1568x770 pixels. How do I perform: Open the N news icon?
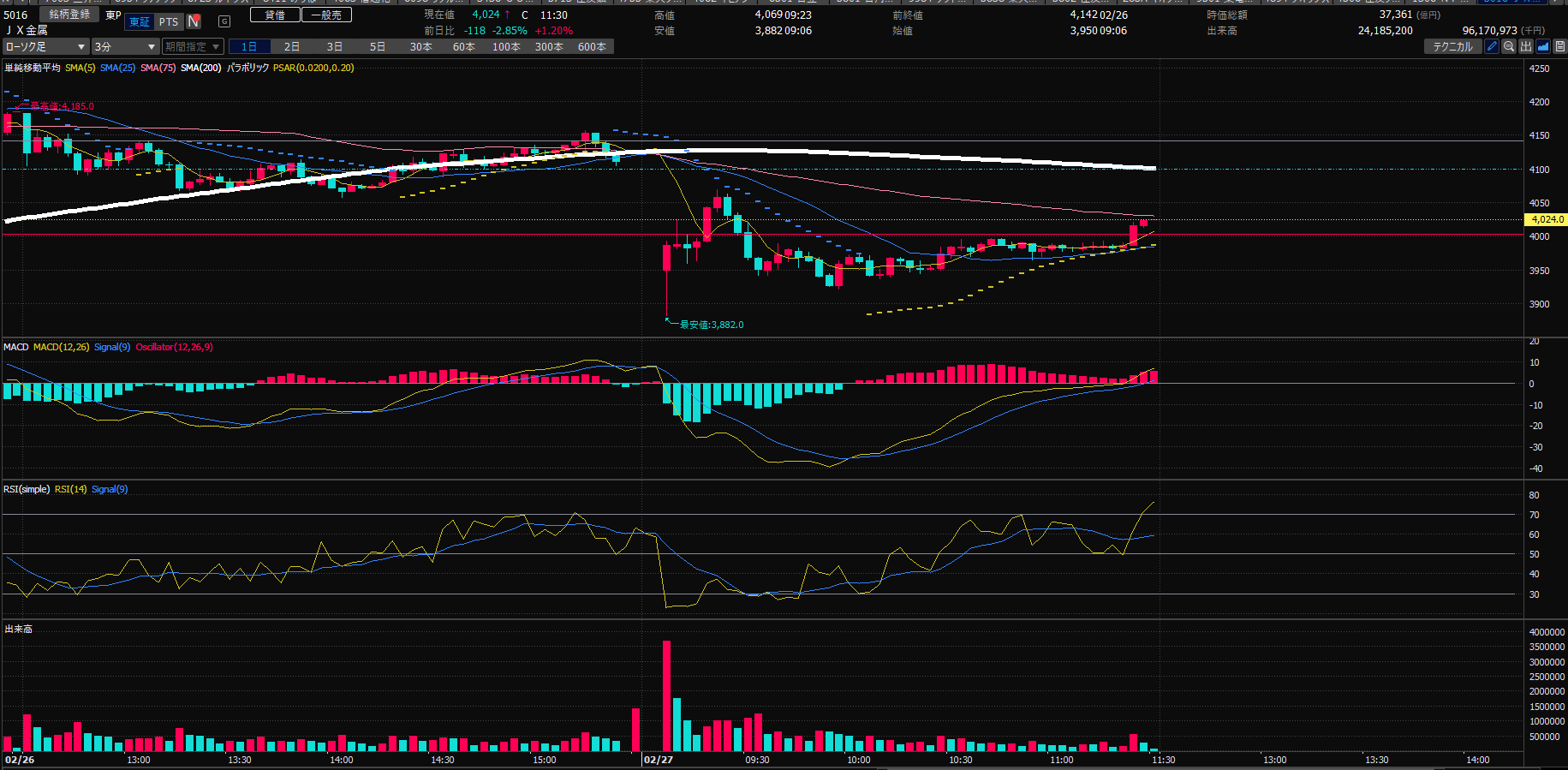[x=194, y=21]
